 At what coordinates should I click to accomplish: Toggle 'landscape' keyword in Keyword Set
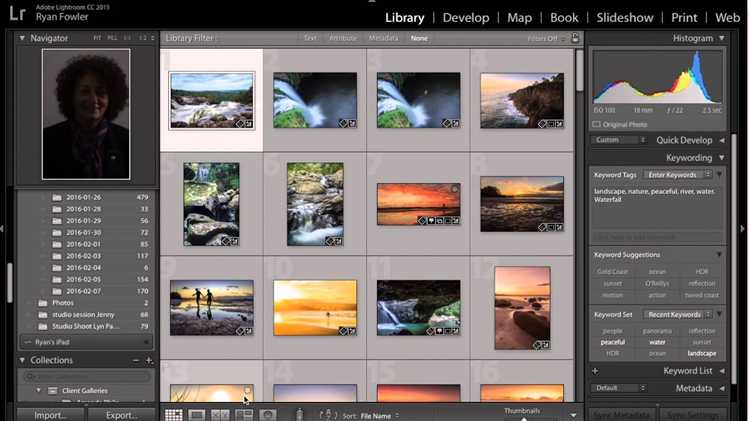coord(702,354)
